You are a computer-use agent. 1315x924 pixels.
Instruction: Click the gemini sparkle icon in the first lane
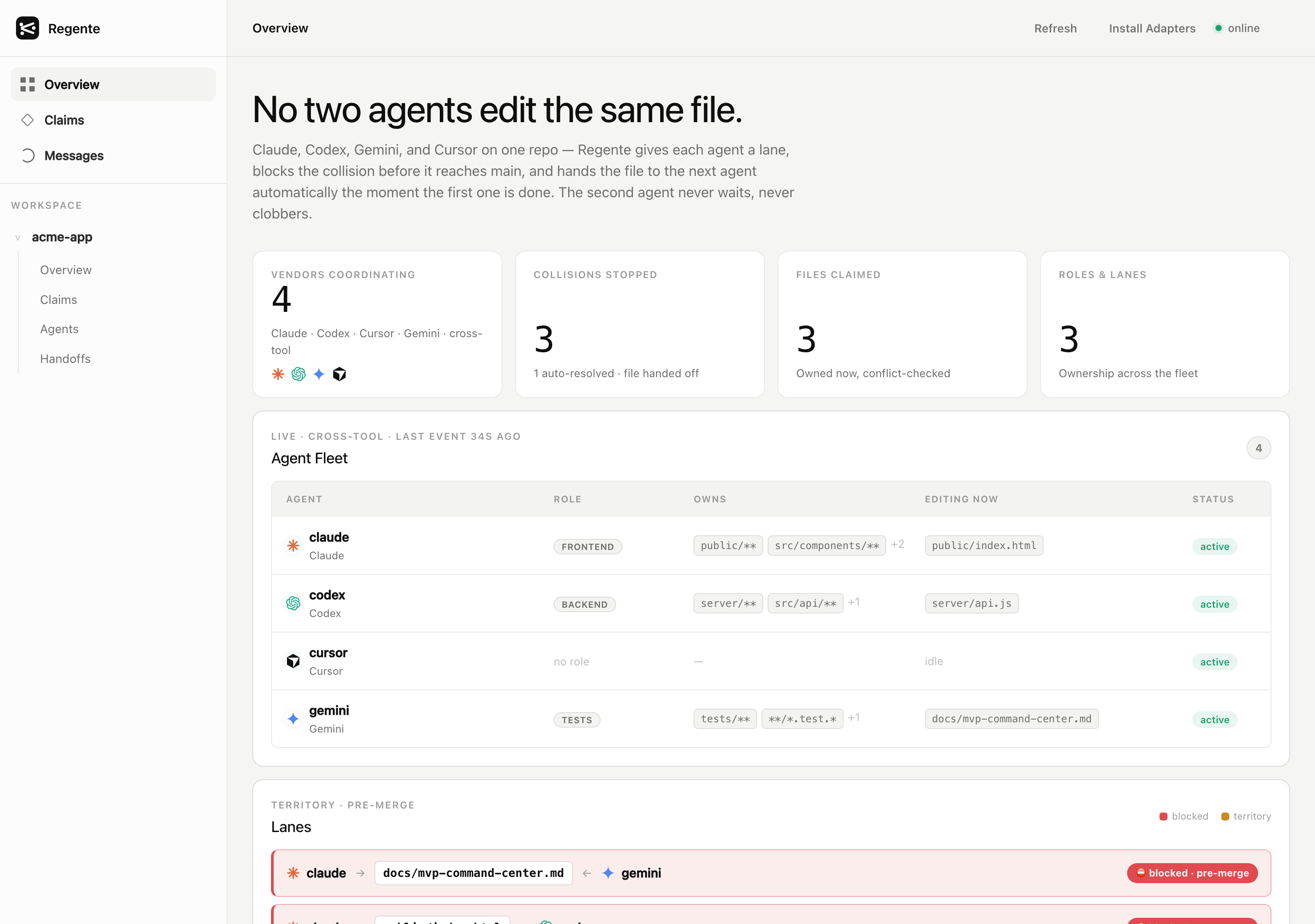tap(608, 873)
